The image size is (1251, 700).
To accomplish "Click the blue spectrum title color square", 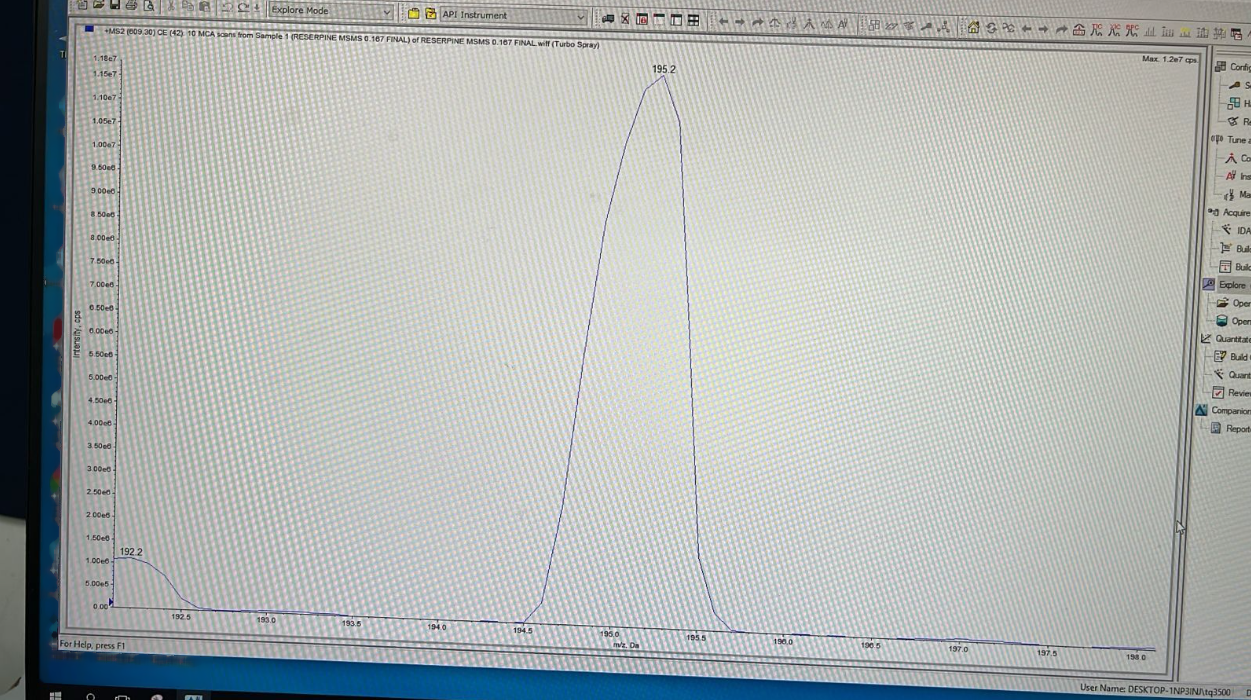I will [89, 29].
